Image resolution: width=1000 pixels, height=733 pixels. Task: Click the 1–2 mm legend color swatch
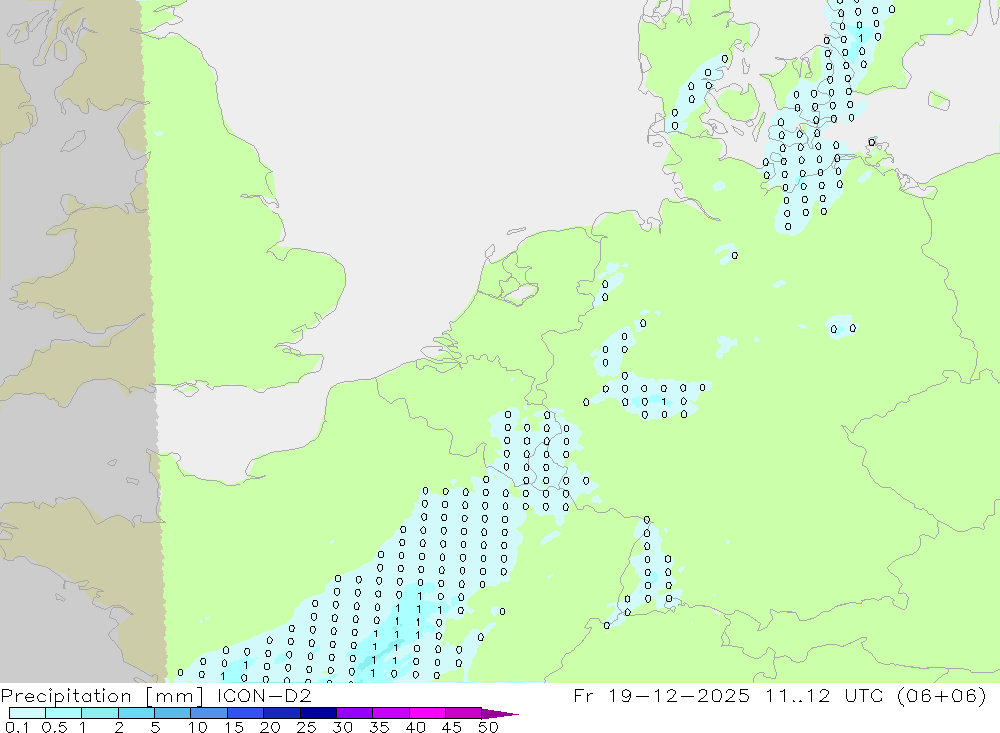[x=100, y=713]
